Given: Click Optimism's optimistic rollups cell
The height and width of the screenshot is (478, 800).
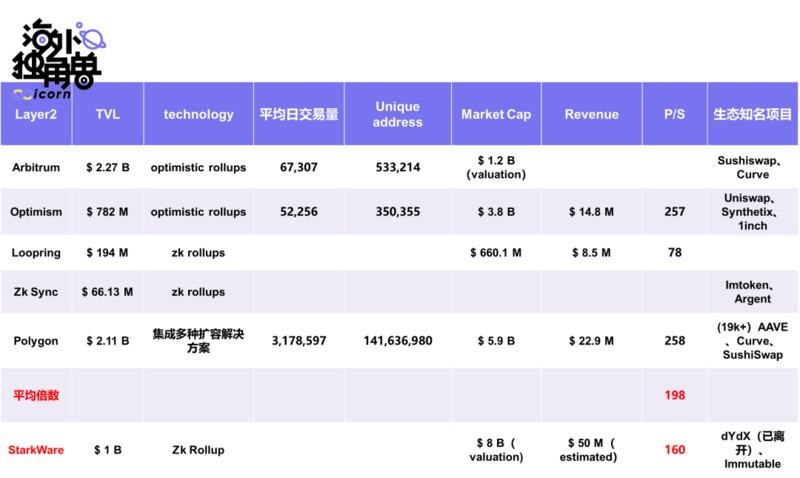Looking at the screenshot, I should [198, 212].
